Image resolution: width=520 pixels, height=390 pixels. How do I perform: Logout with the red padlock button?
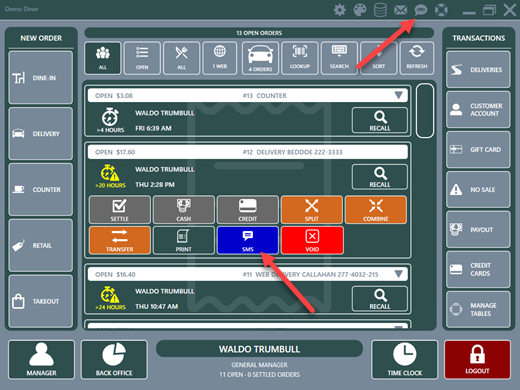pyautogui.click(x=477, y=360)
